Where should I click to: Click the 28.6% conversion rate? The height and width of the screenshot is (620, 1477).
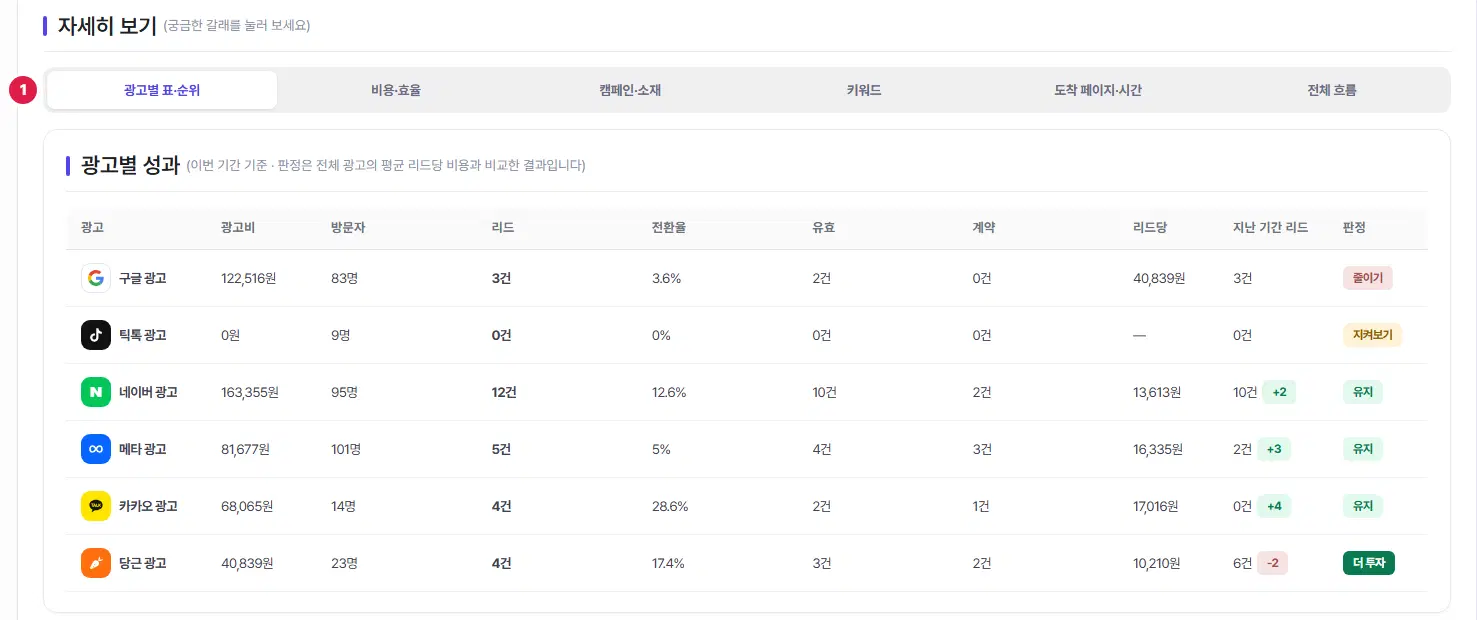click(x=670, y=506)
